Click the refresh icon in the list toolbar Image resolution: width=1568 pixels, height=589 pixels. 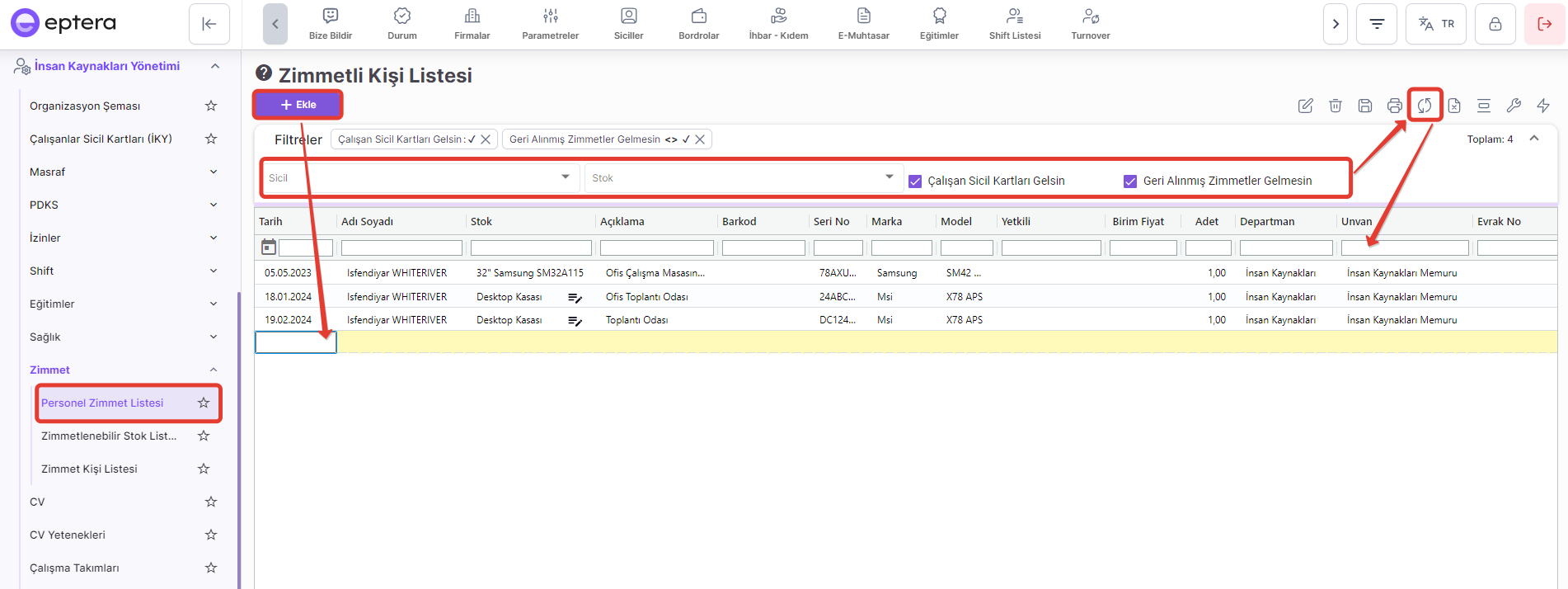(x=1424, y=106)
